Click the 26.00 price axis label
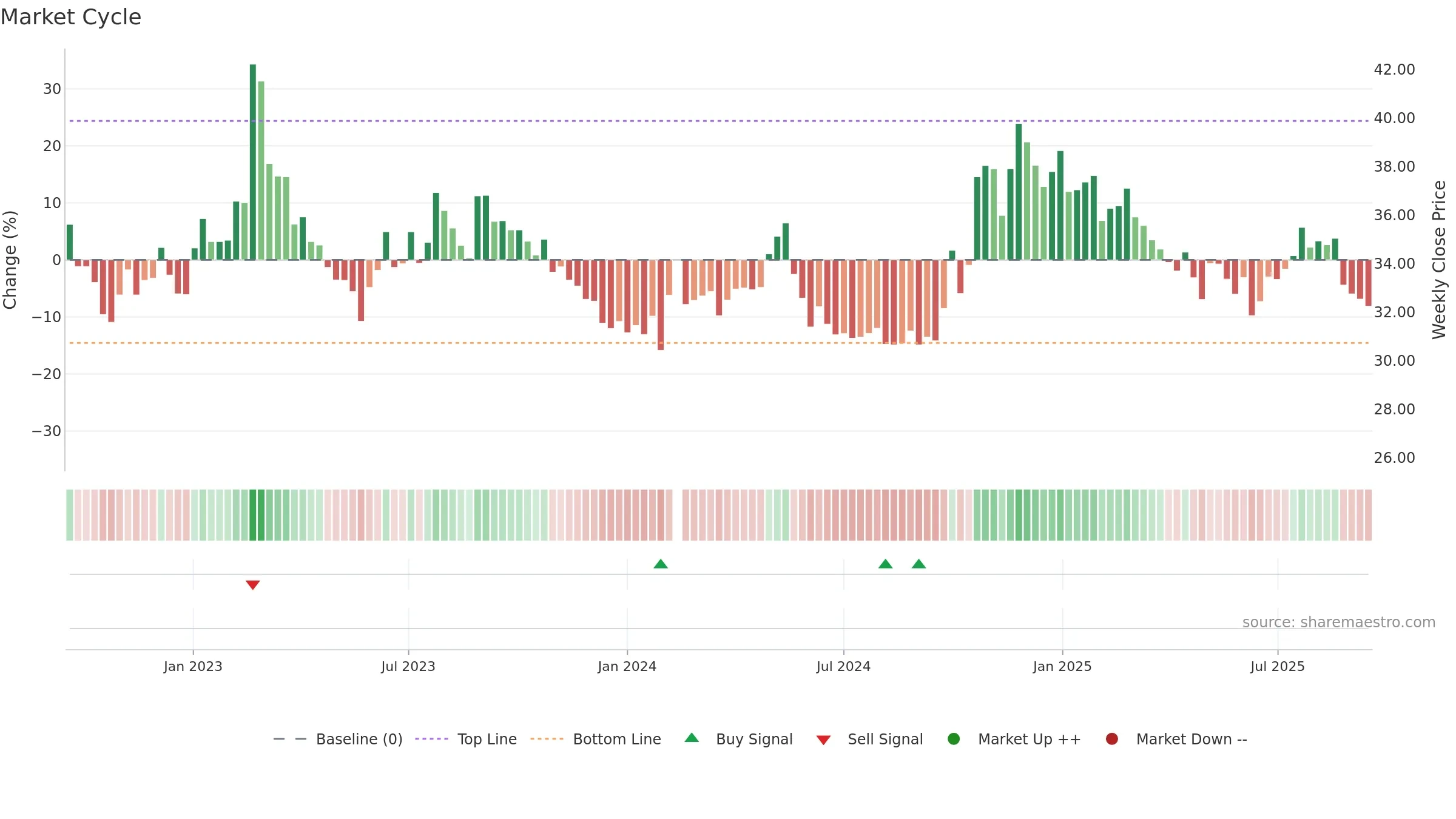This screenshot has width=1456, height=819. coord(1394,457)
